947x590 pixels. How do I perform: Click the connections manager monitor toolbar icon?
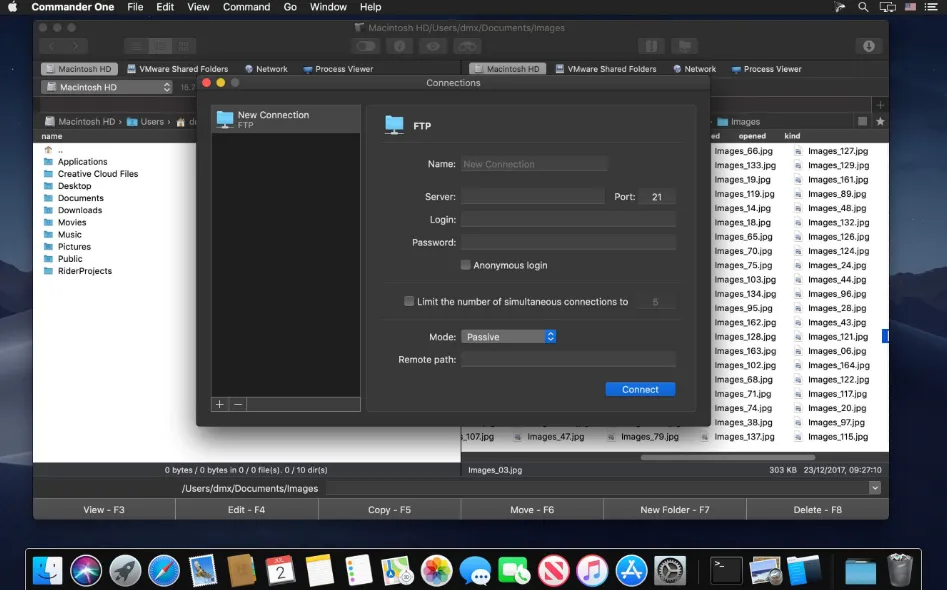[x=685, y=46]
